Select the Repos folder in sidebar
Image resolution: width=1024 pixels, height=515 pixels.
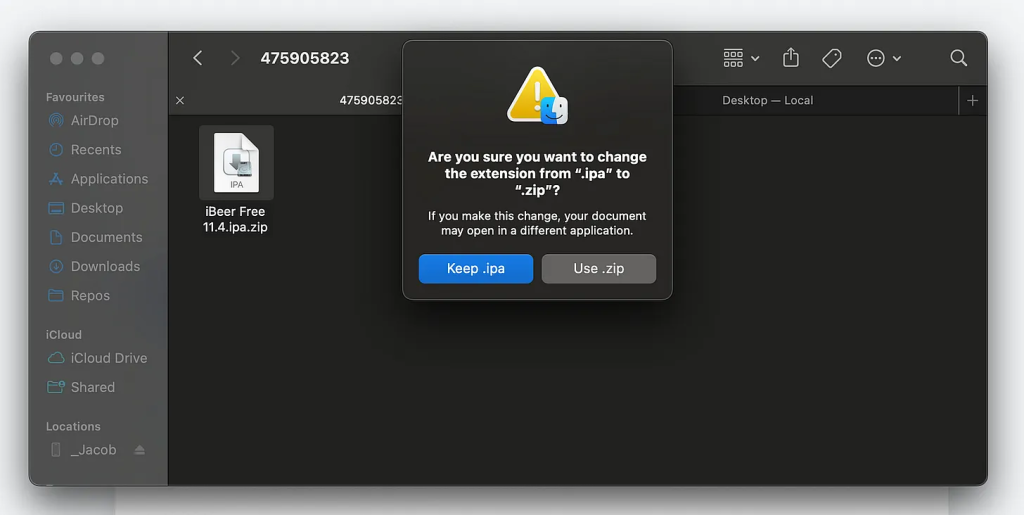90,295
